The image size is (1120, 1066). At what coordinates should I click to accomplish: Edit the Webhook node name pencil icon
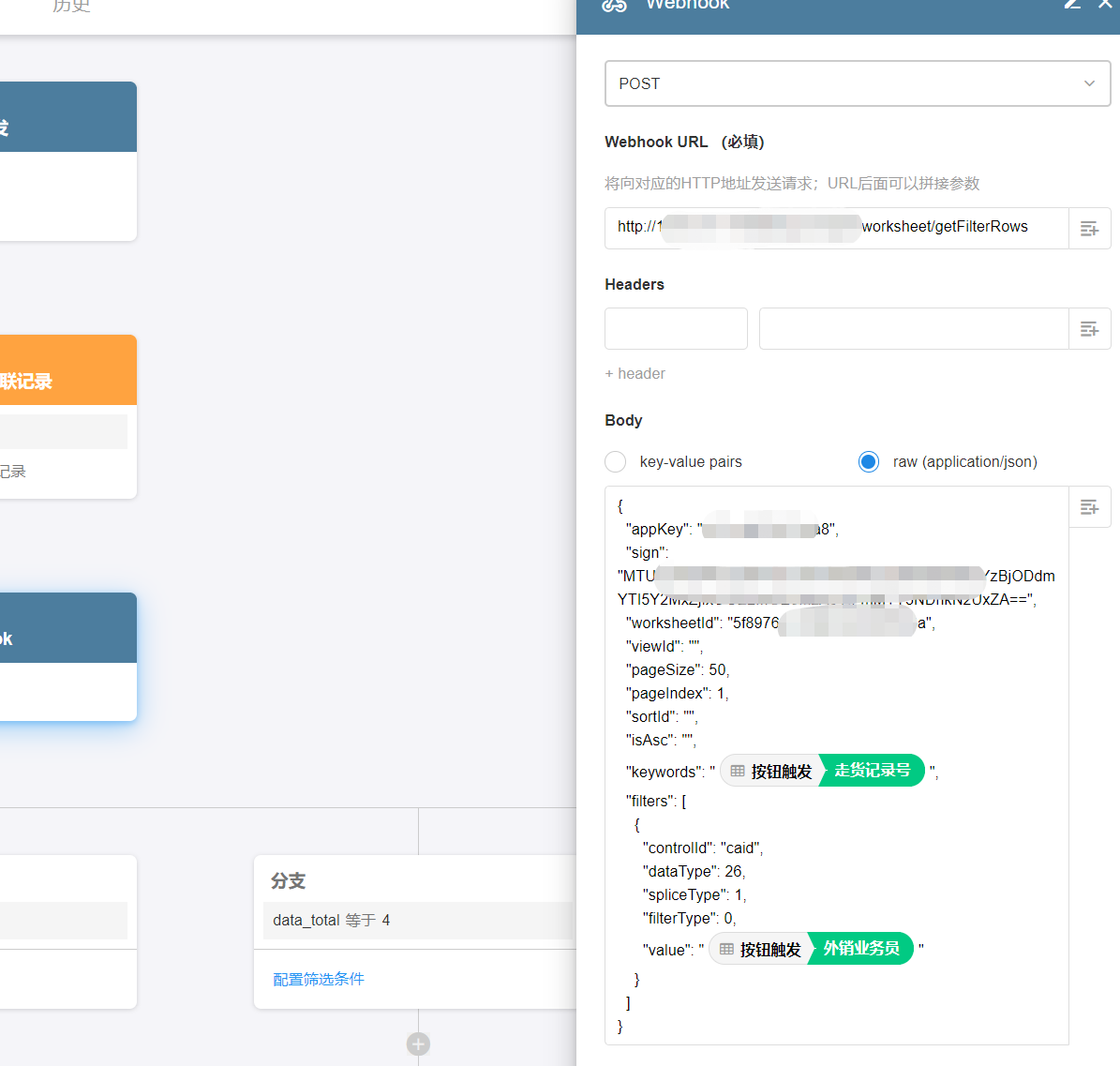1072,5
